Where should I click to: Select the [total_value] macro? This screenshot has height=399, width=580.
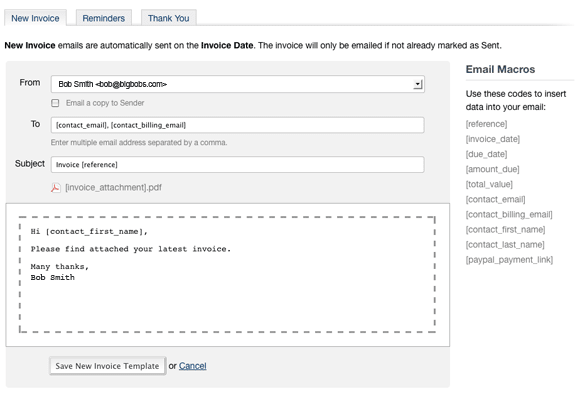[489, 184]
